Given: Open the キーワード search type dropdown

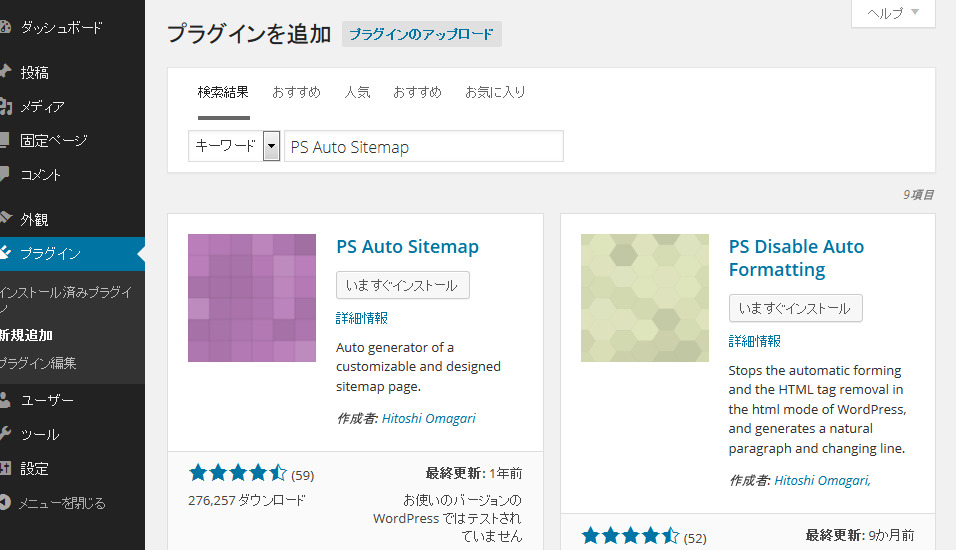Looking at the screenshot, I should point(234,146).
